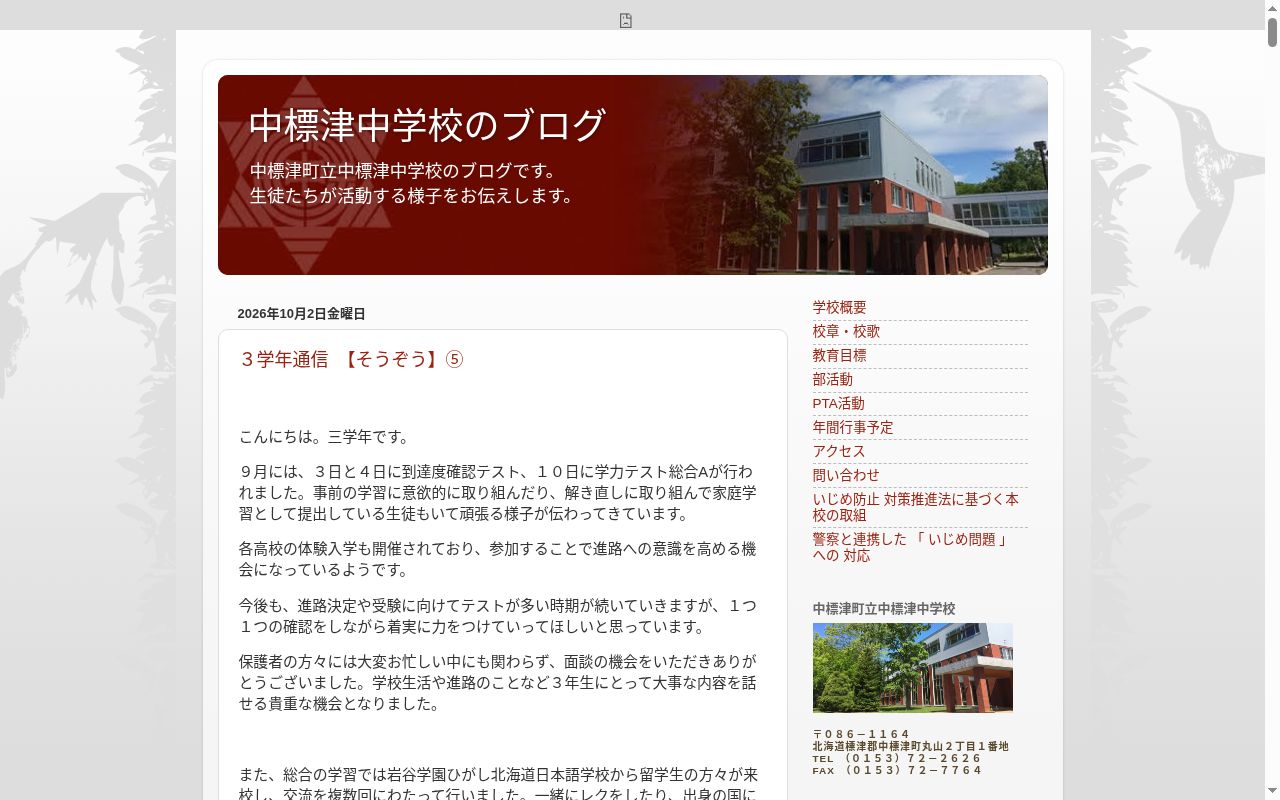
Task: Open いじめ防止 対策推進法 link
Action: tap(915, 507)
